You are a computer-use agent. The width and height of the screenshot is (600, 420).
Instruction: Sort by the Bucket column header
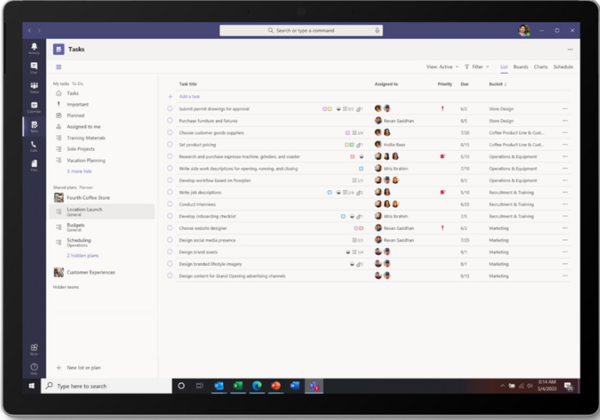point(497,84)
